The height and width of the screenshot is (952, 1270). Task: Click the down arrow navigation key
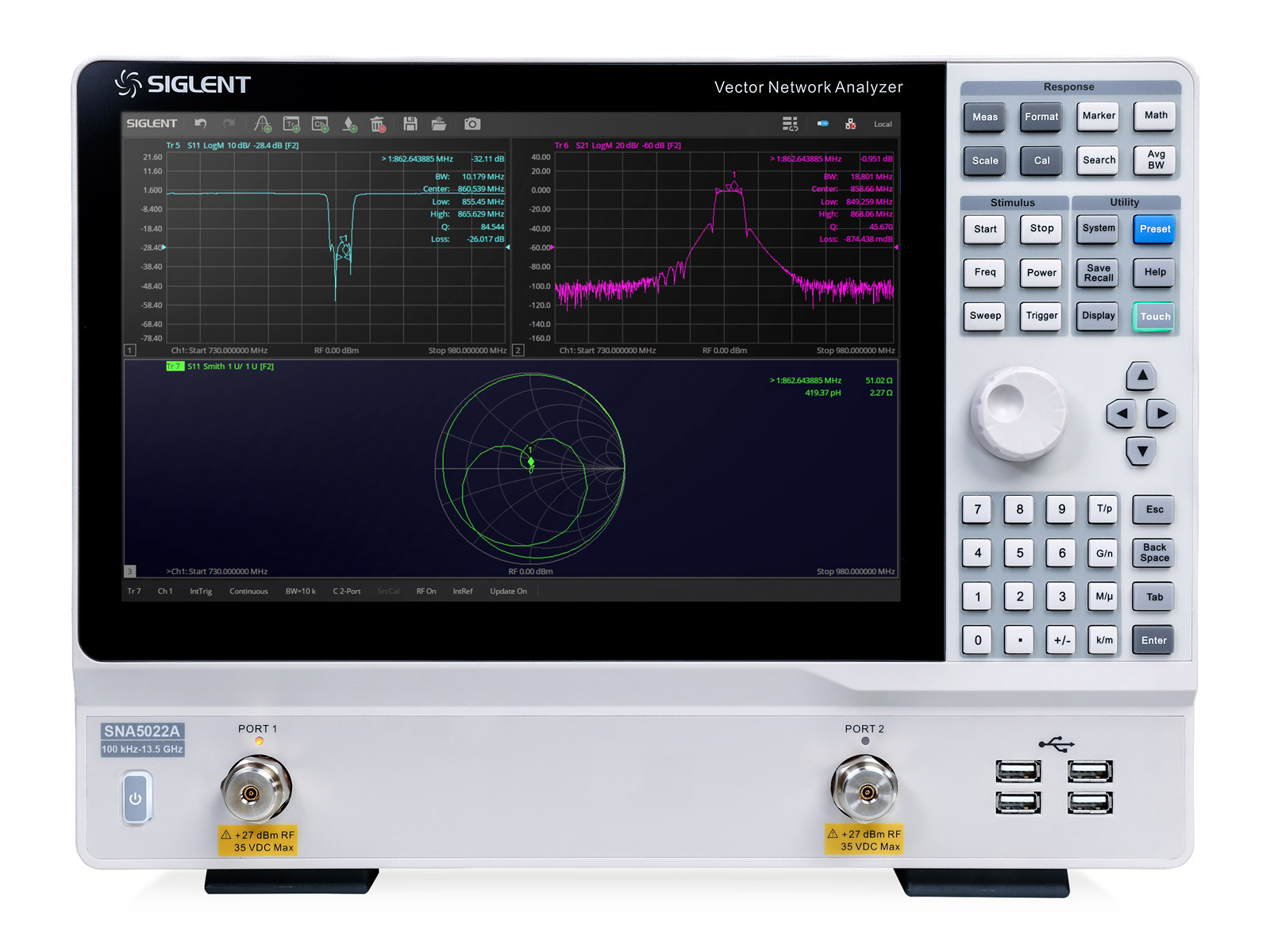[x=1141, y=451]
